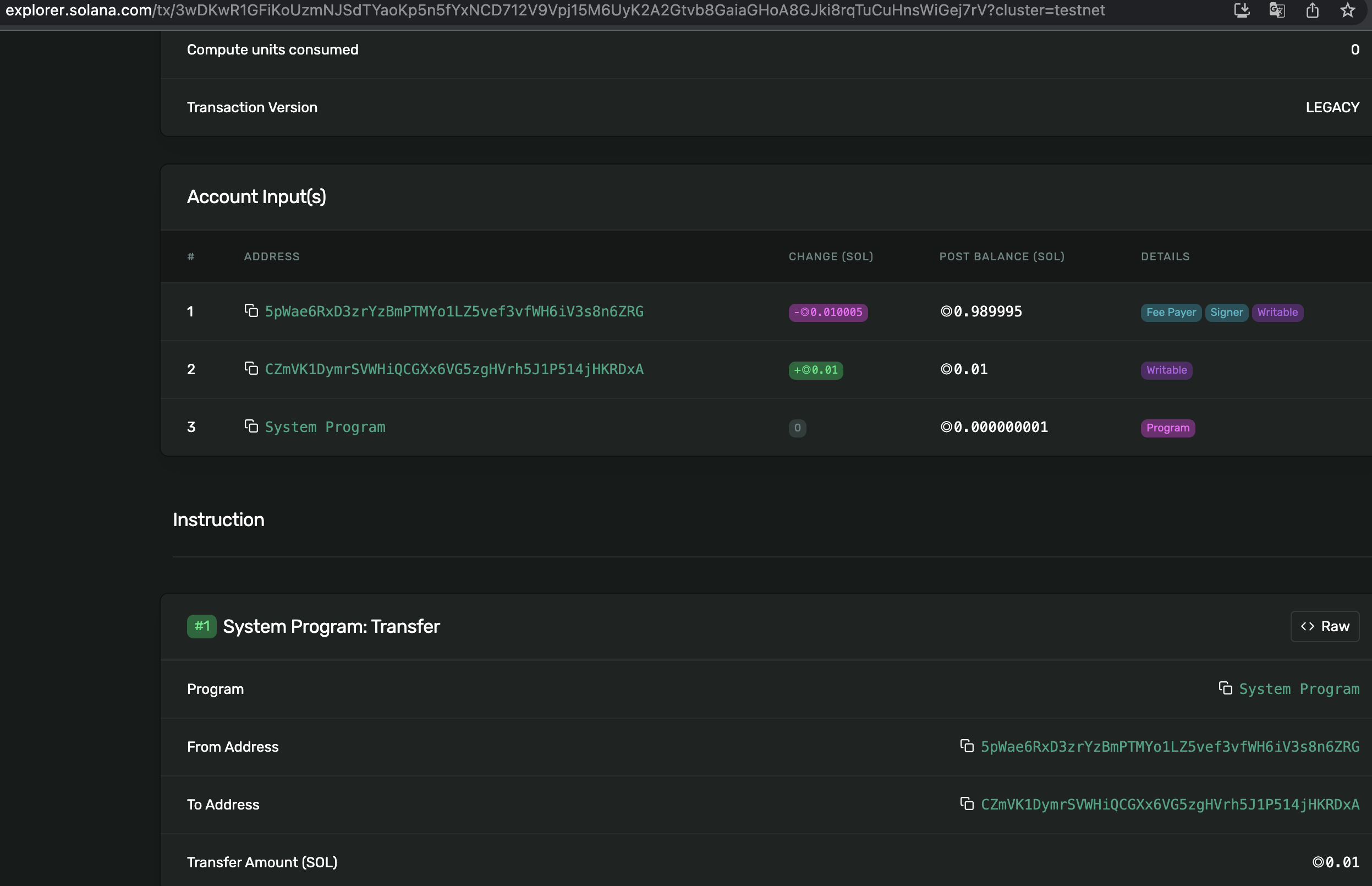1372x886 pixels.
Task: Open System Program link in row 3
Action: (x=325, y=427)
